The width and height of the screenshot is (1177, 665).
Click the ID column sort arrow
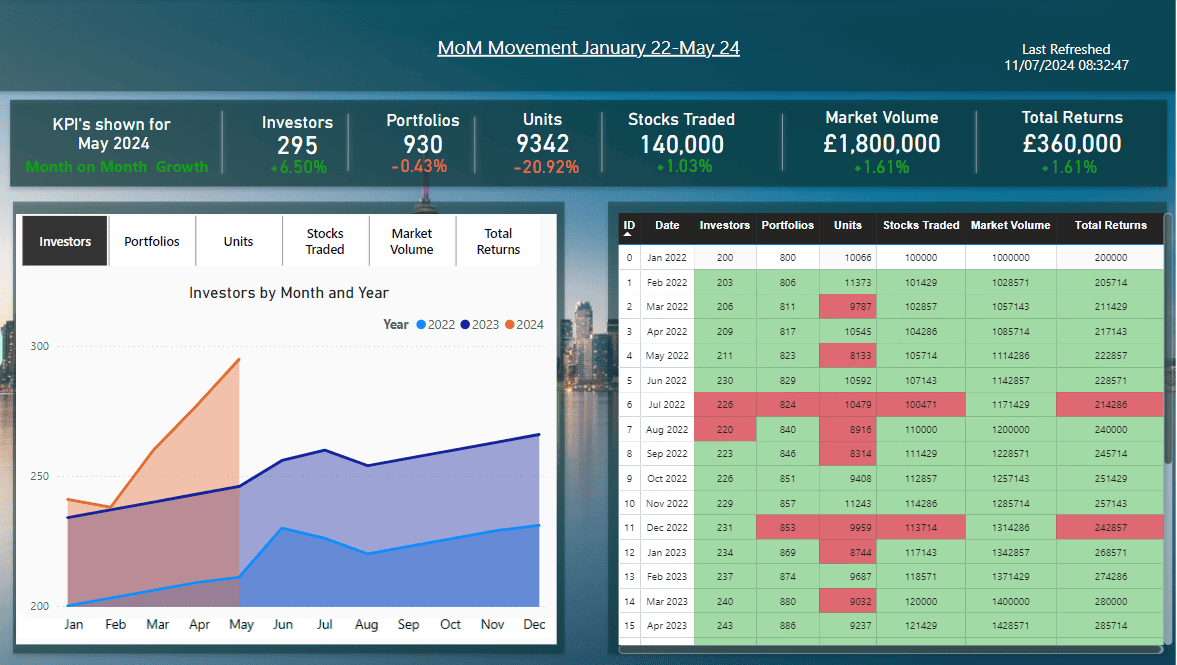629,236
